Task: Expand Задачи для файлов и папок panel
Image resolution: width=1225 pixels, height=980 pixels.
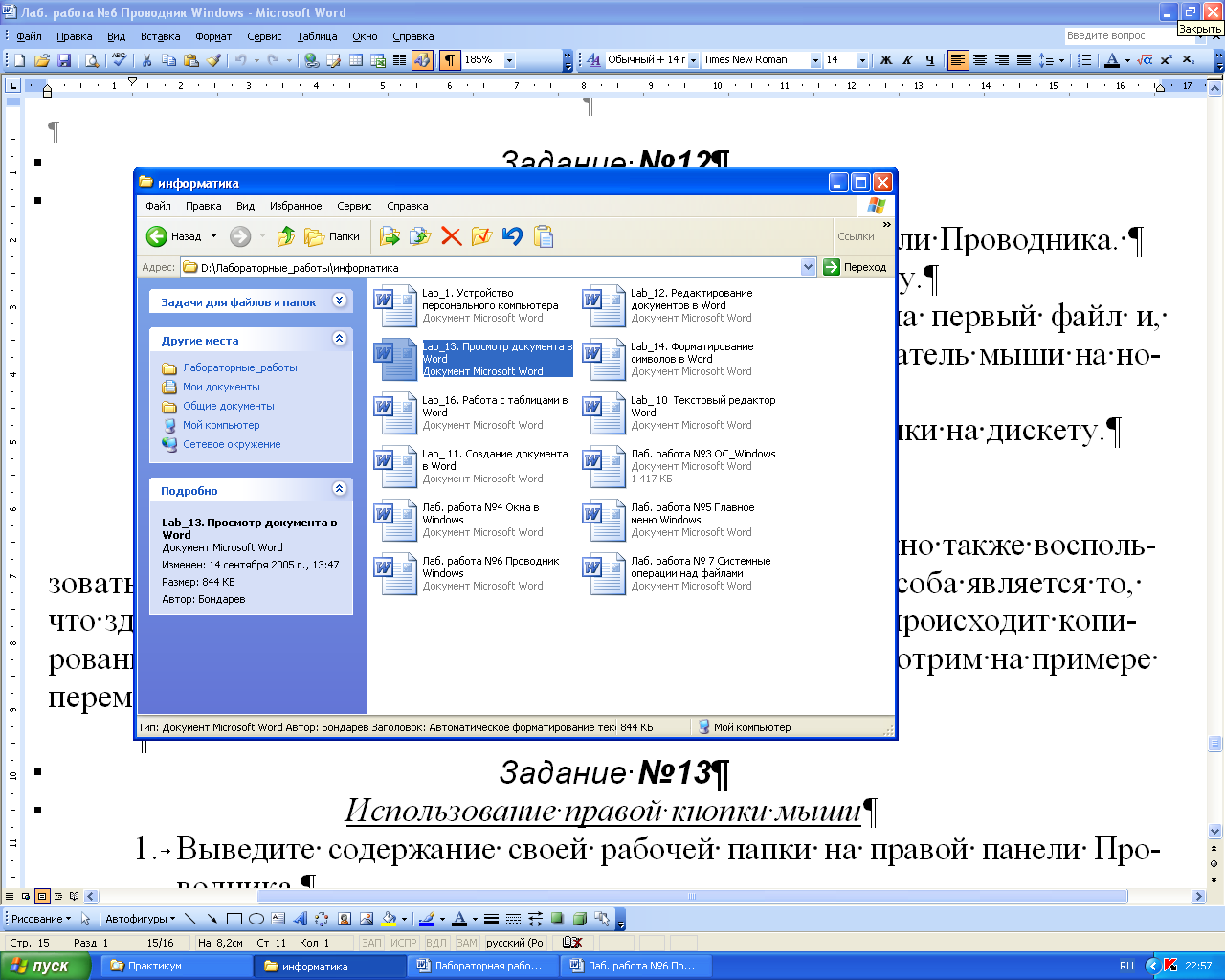Action: (339, 301)
